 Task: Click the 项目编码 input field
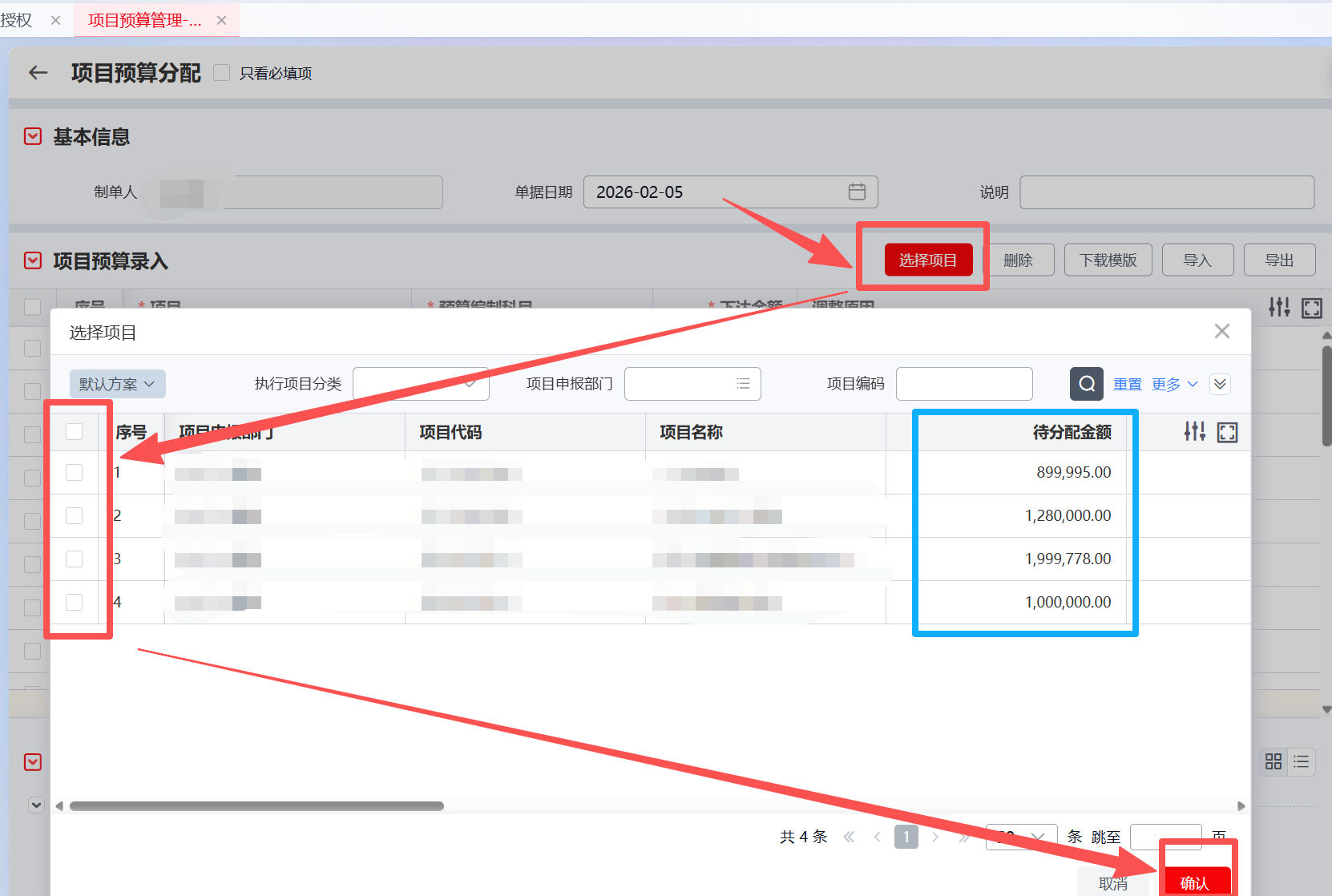[x=963, y=384]
